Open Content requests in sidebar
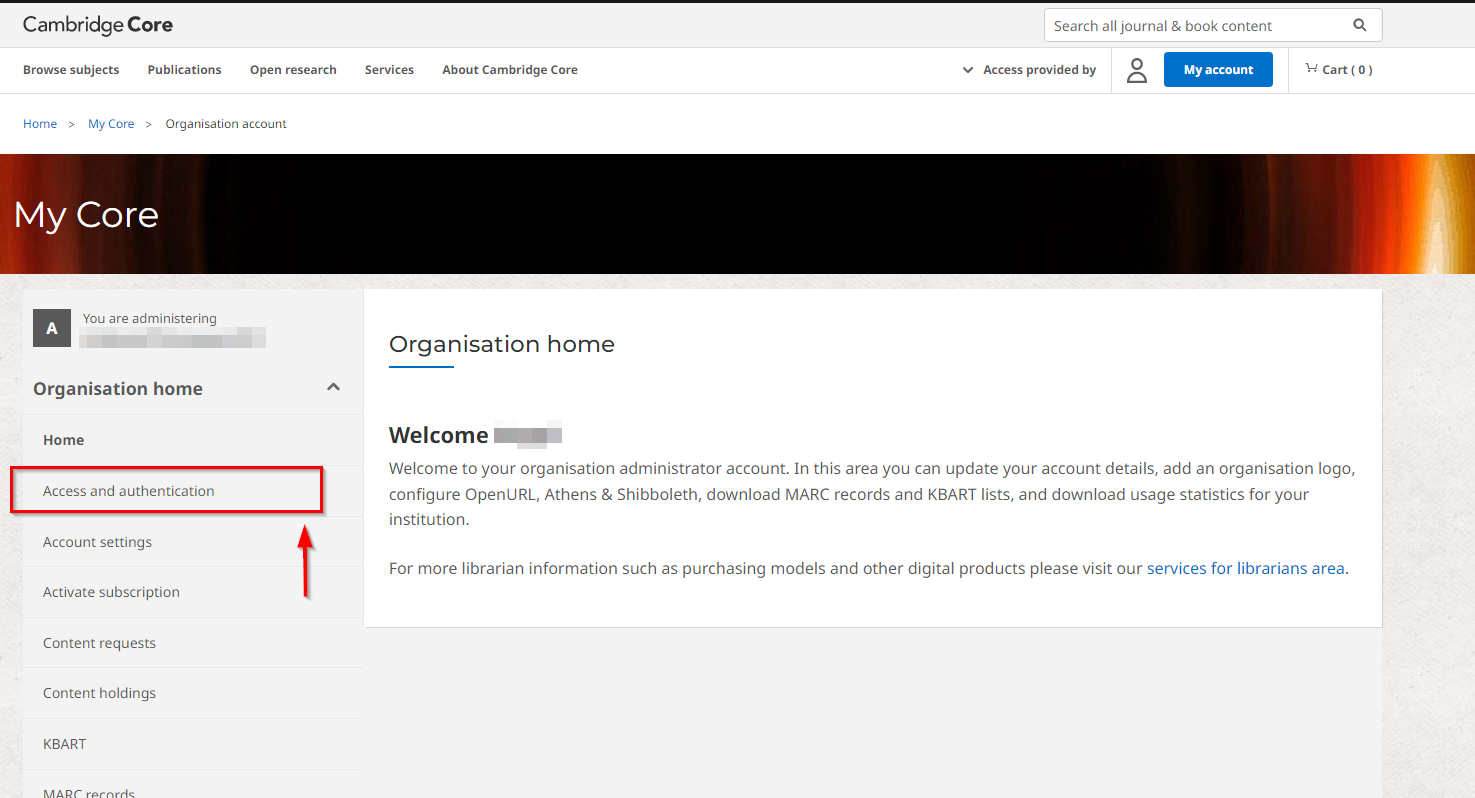Screen dimensions: 1475x798 coord(192,643)
